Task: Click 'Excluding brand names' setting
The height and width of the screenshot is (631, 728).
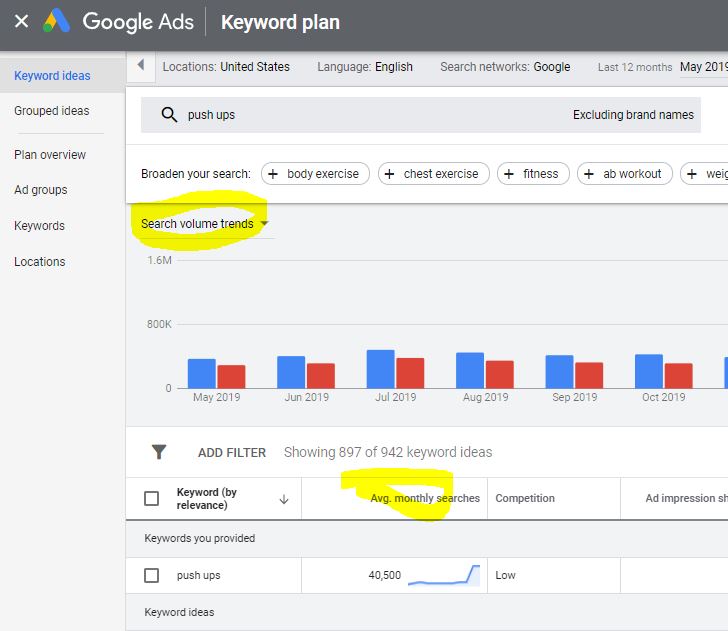Action: pyautogui.click(x=633, y=115)
